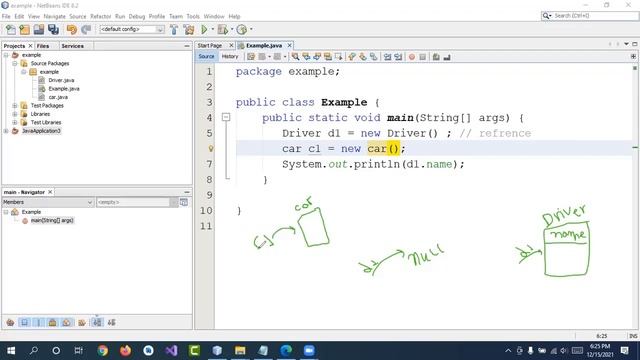Toggle Show Inner Classes filter in the Navigator

click(x=66, y=322)
